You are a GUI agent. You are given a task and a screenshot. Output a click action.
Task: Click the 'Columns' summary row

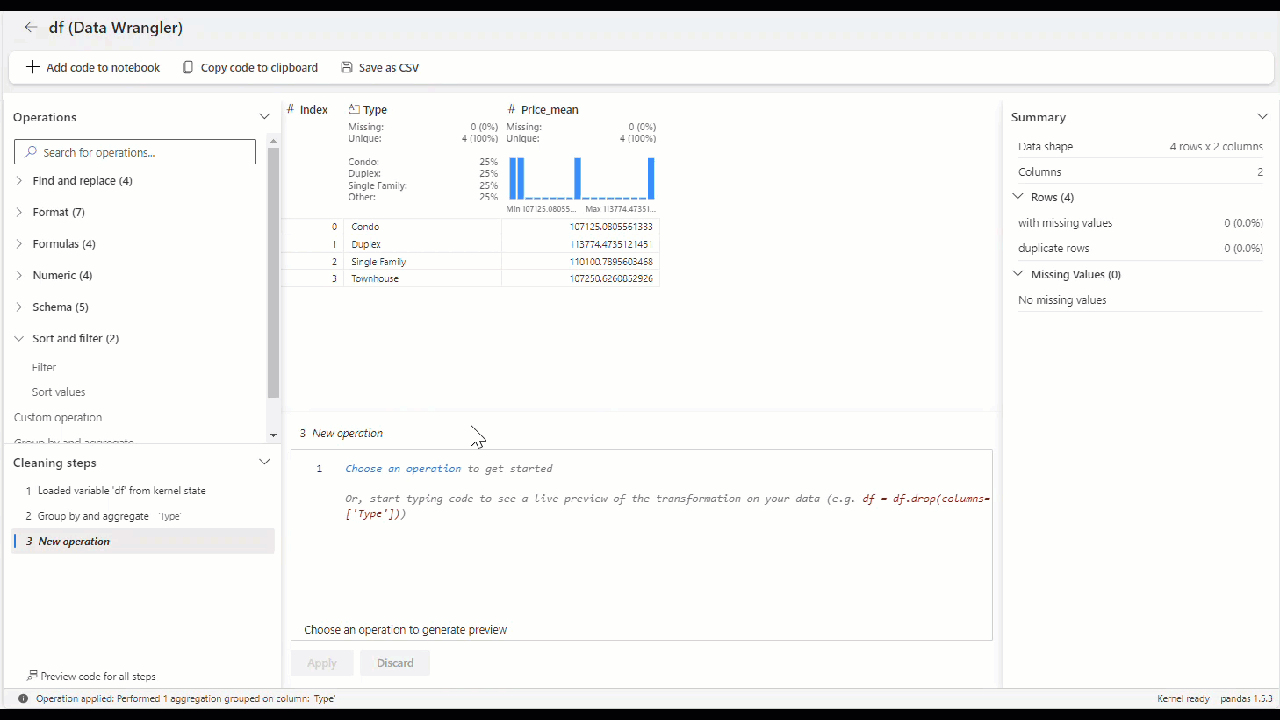click(x=1140, y=172)
